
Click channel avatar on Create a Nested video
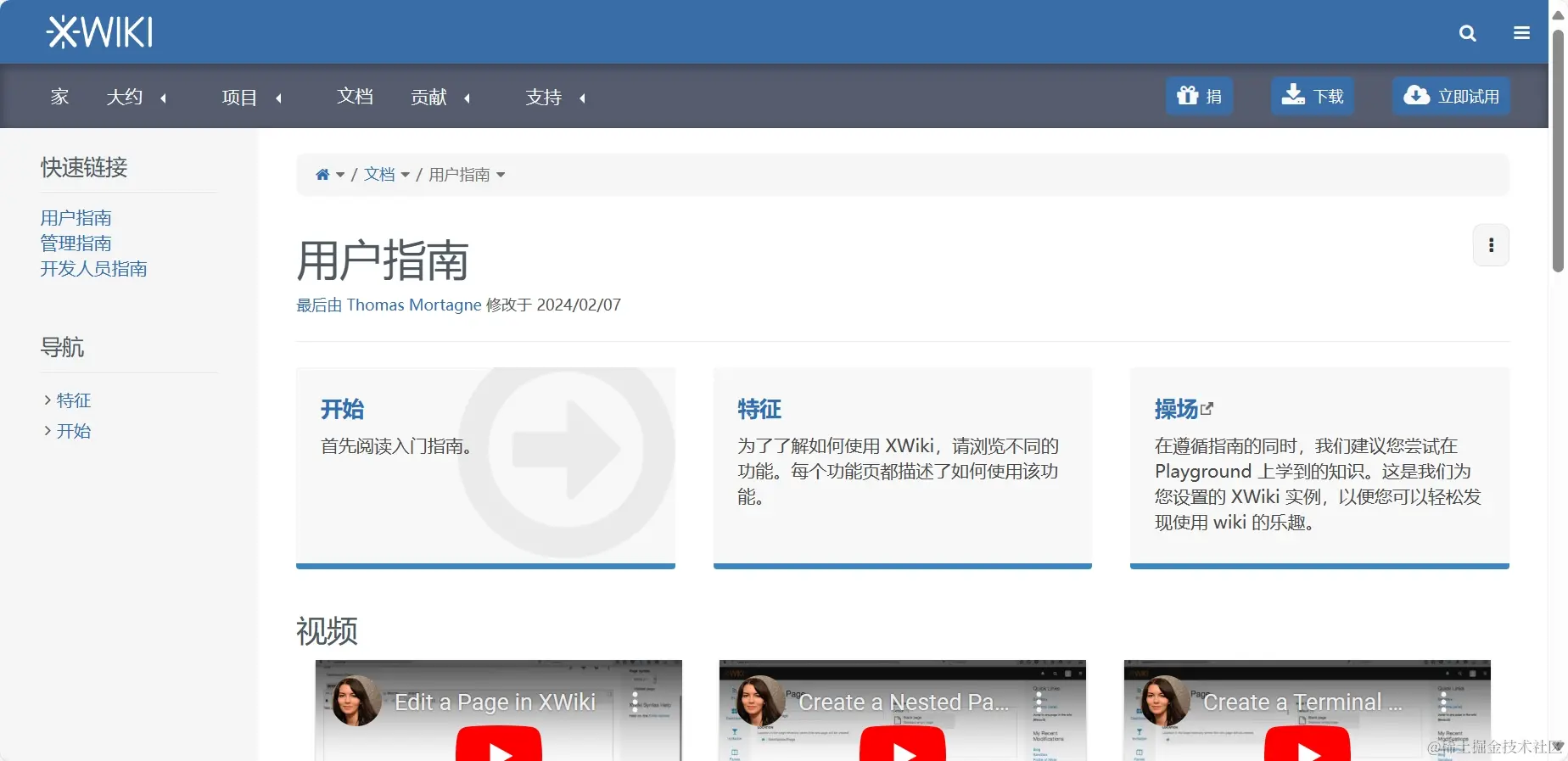click(x=760, y=701)
